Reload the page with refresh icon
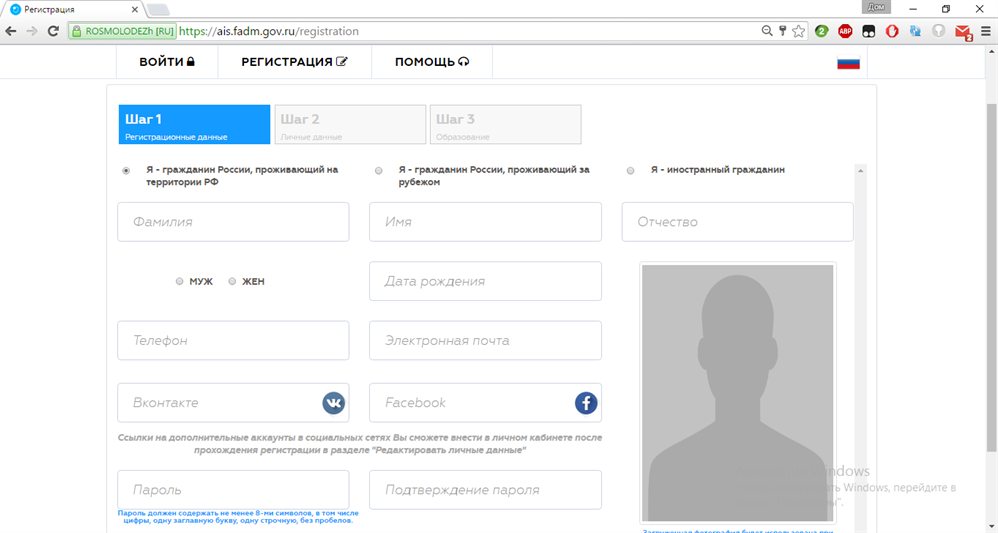This screenshot has height=533, width=998. coord(53,31)
